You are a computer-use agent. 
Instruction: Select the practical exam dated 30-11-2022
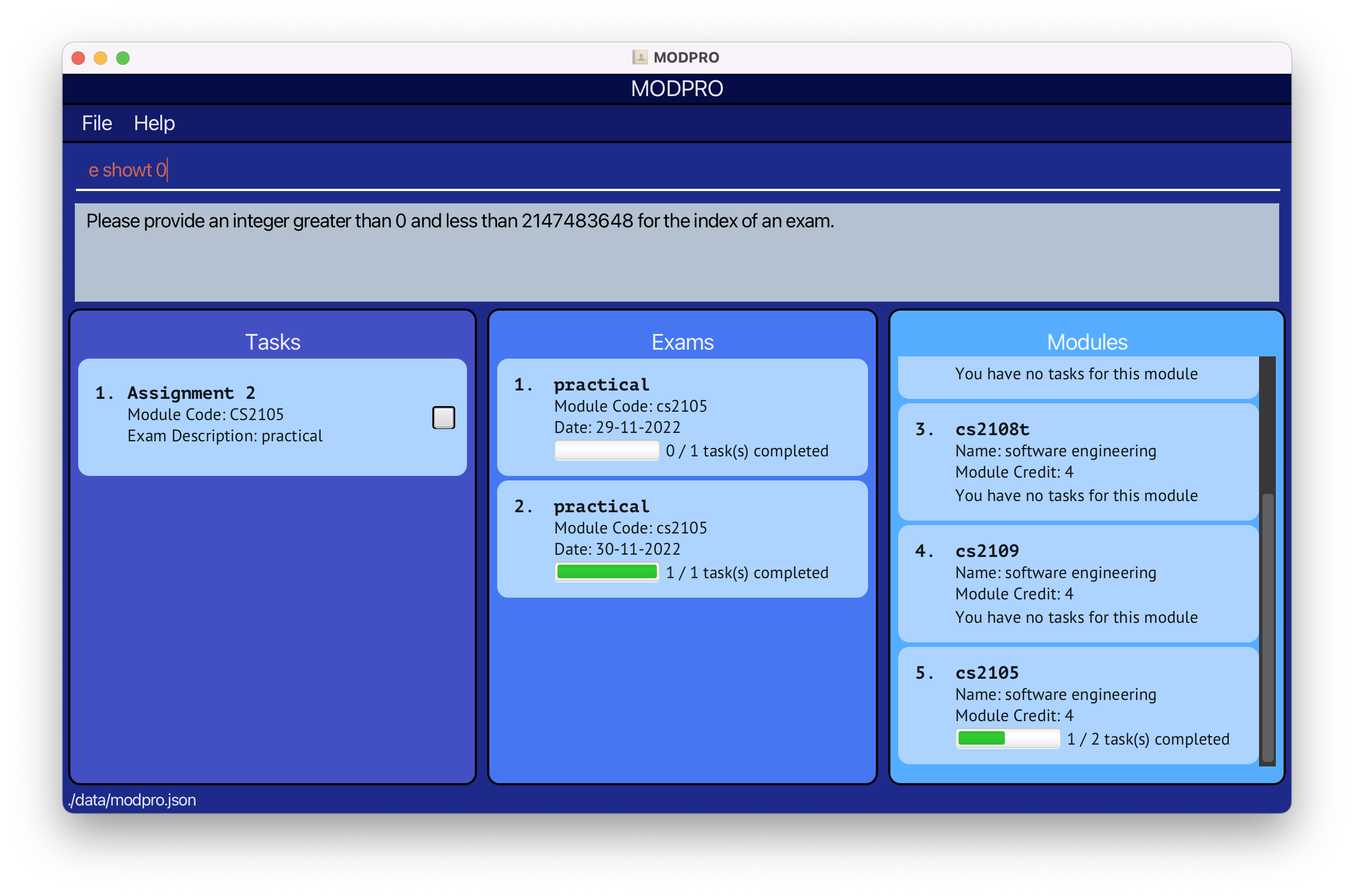click(682, 539)
